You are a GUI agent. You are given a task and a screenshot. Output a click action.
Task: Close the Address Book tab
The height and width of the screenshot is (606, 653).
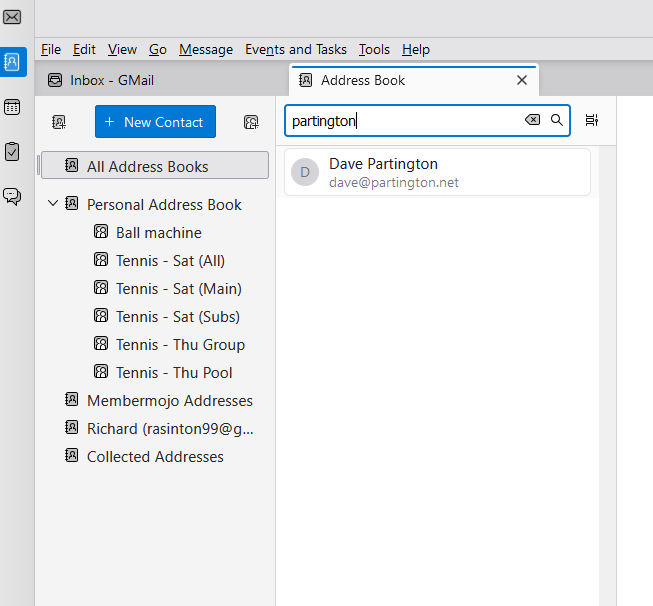[521, 80]
